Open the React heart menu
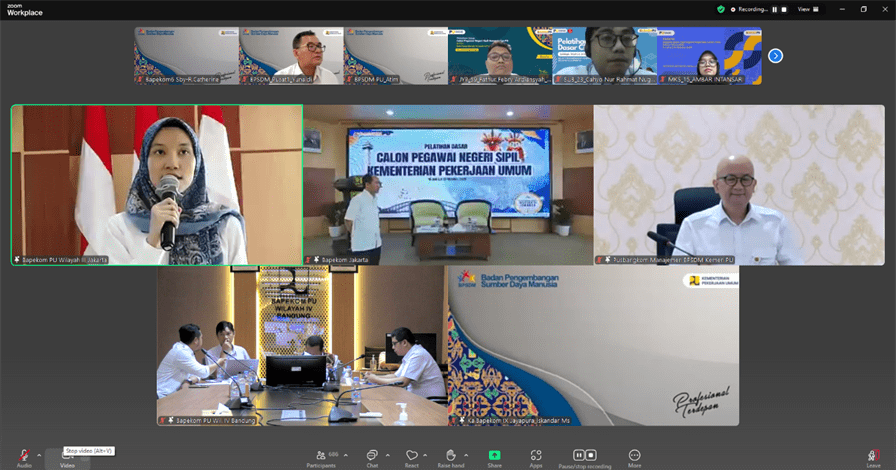 click(x=411, y=459)
